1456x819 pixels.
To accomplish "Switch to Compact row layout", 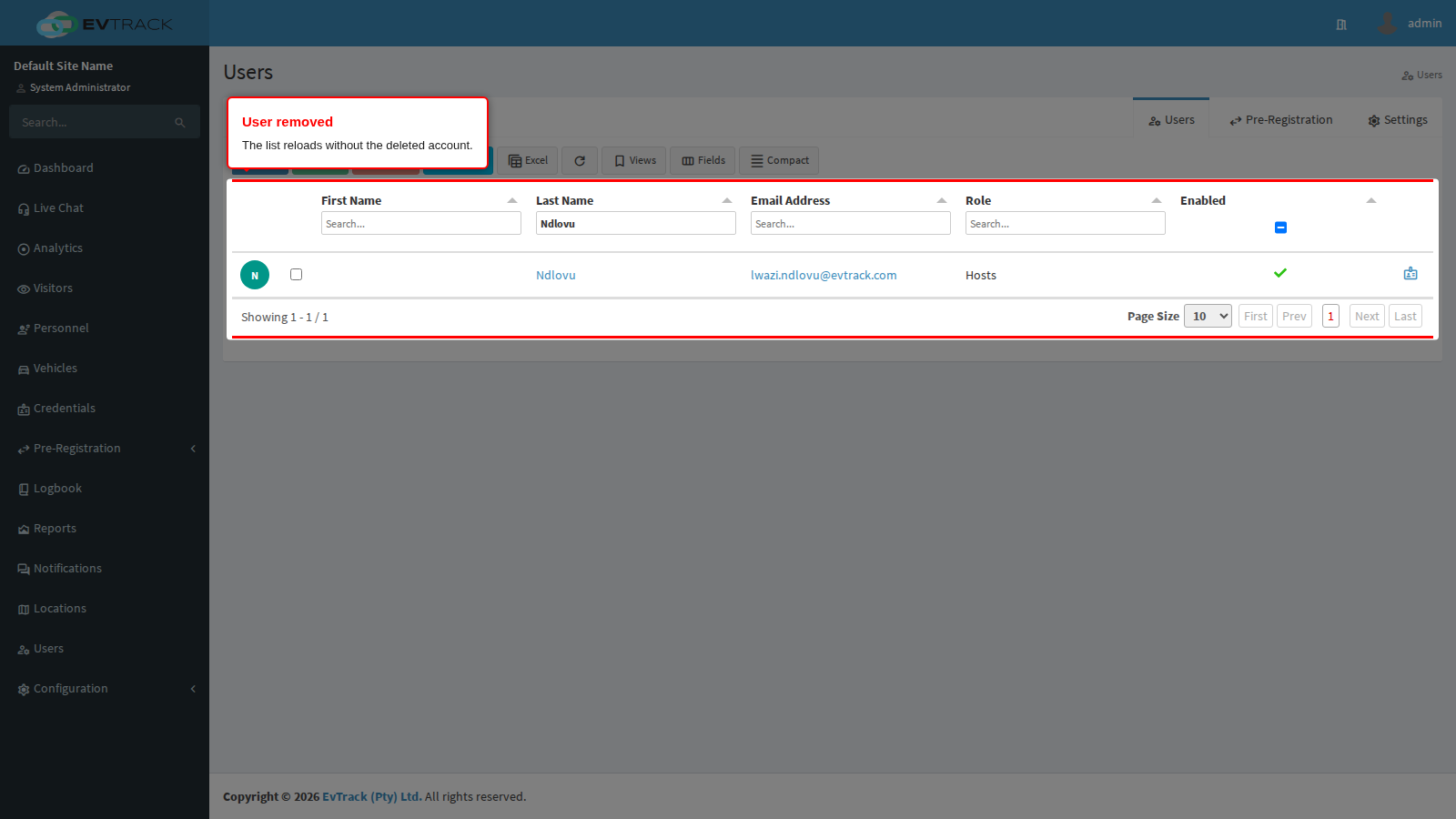I will click(x=779, y=161).
